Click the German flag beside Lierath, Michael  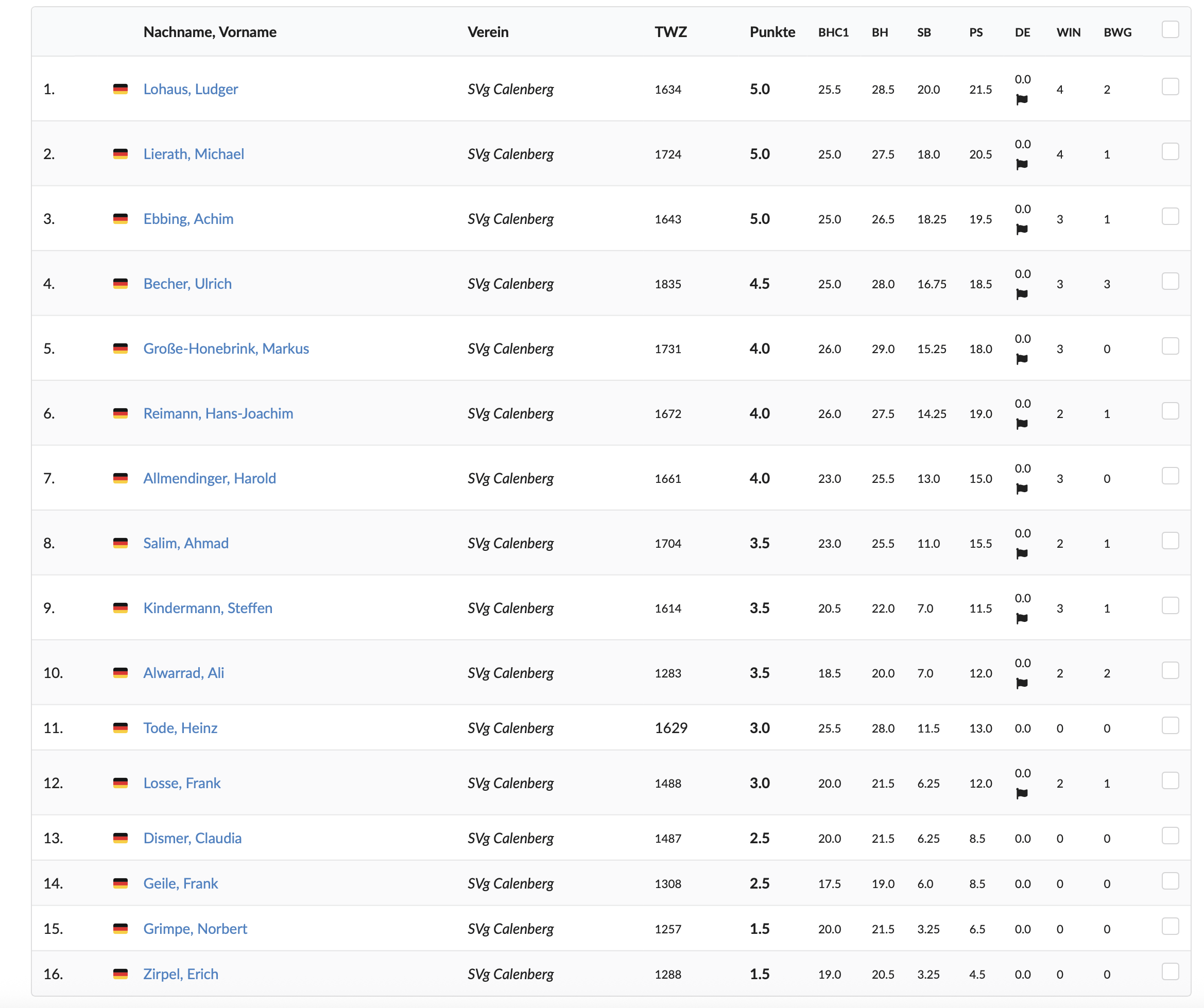(x=121, y=153)
